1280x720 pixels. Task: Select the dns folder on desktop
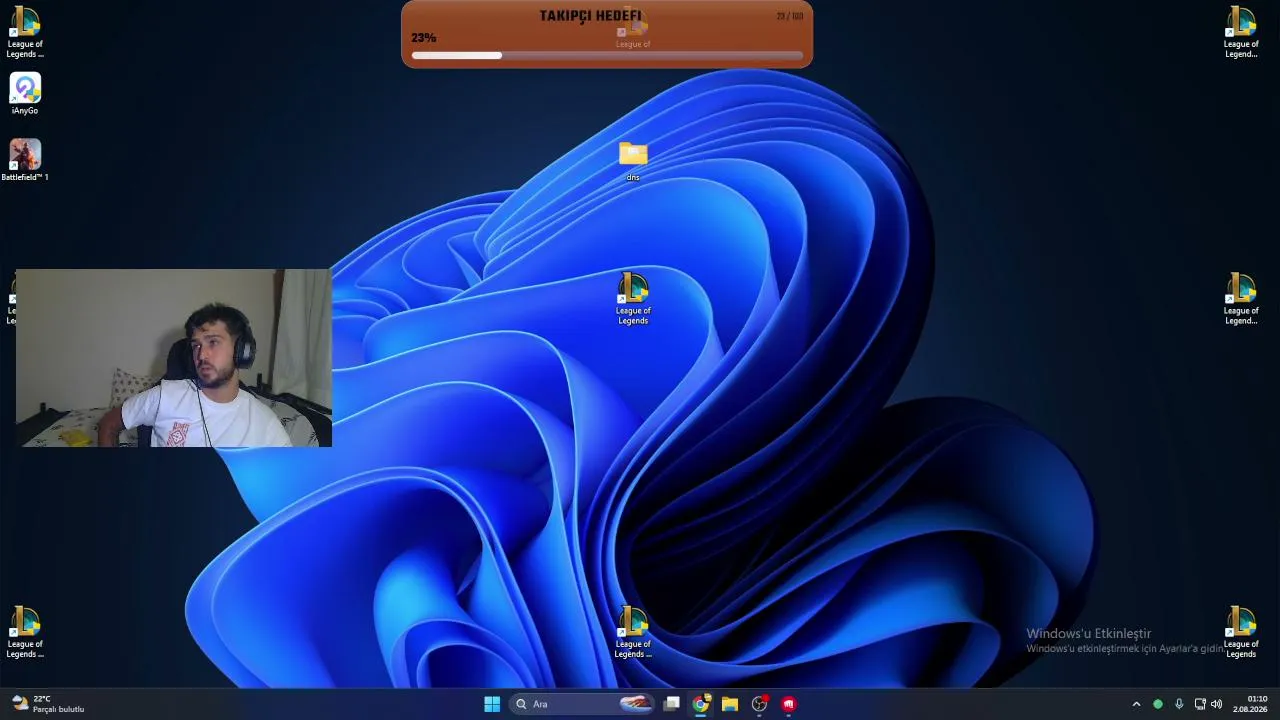point(633,161)
